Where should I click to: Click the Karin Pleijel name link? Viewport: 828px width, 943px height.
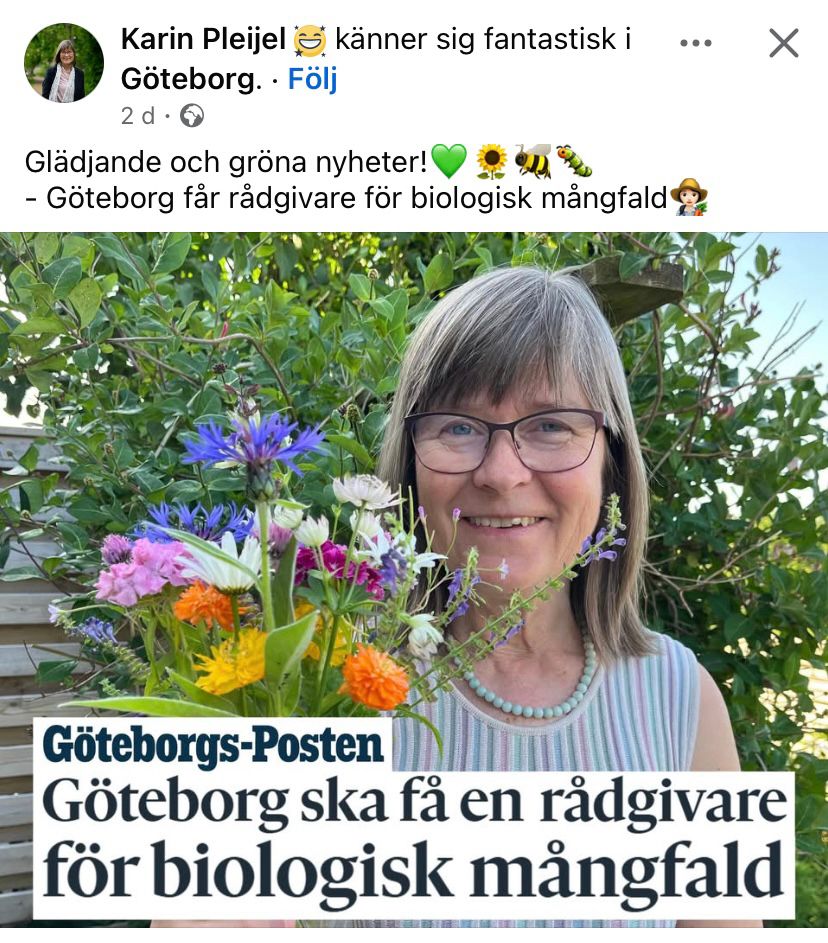203,40
